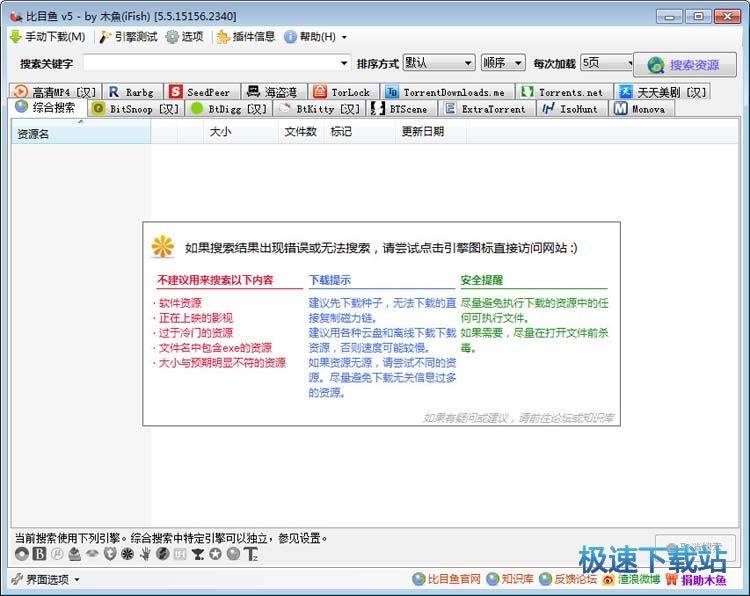This screenshot has height=596, width=750.
Task: Open Options via the gear icon
Action: coord(172,37)
